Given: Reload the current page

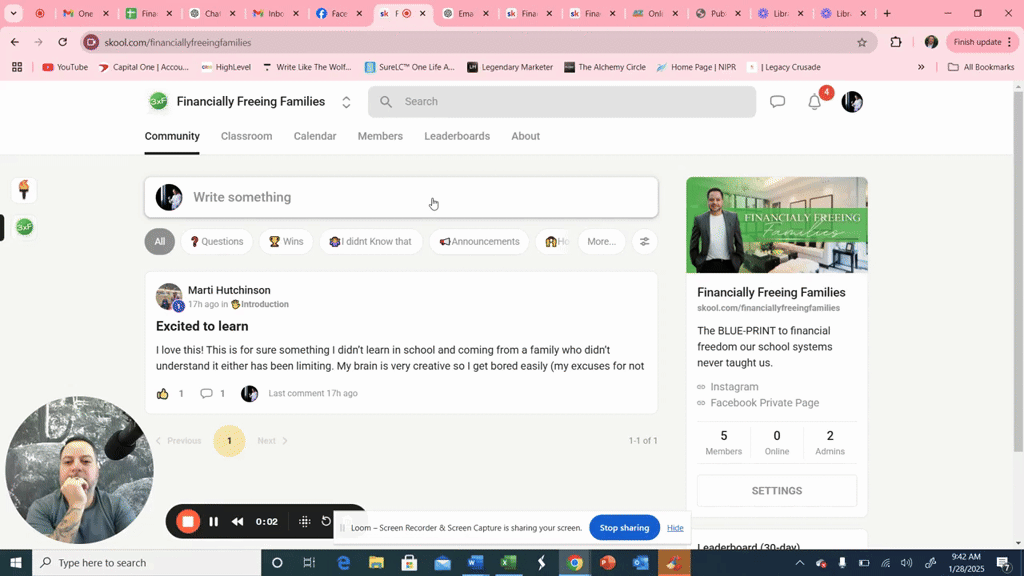Looking at the screenshot, I should [63, 42].
